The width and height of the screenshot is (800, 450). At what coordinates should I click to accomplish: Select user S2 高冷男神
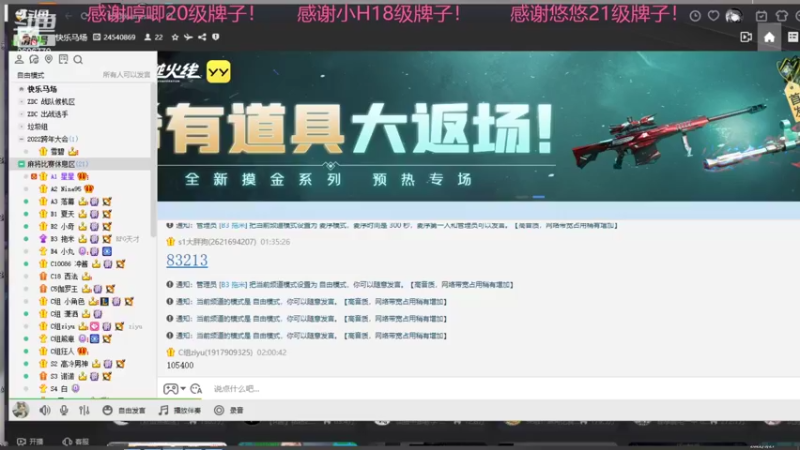point(69,364)
